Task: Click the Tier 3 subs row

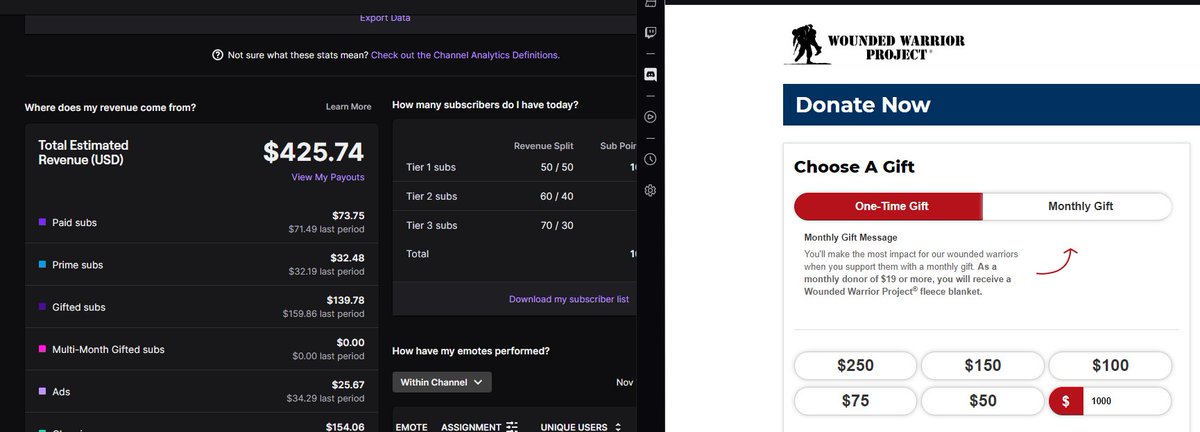Action: tap(515, 225)
